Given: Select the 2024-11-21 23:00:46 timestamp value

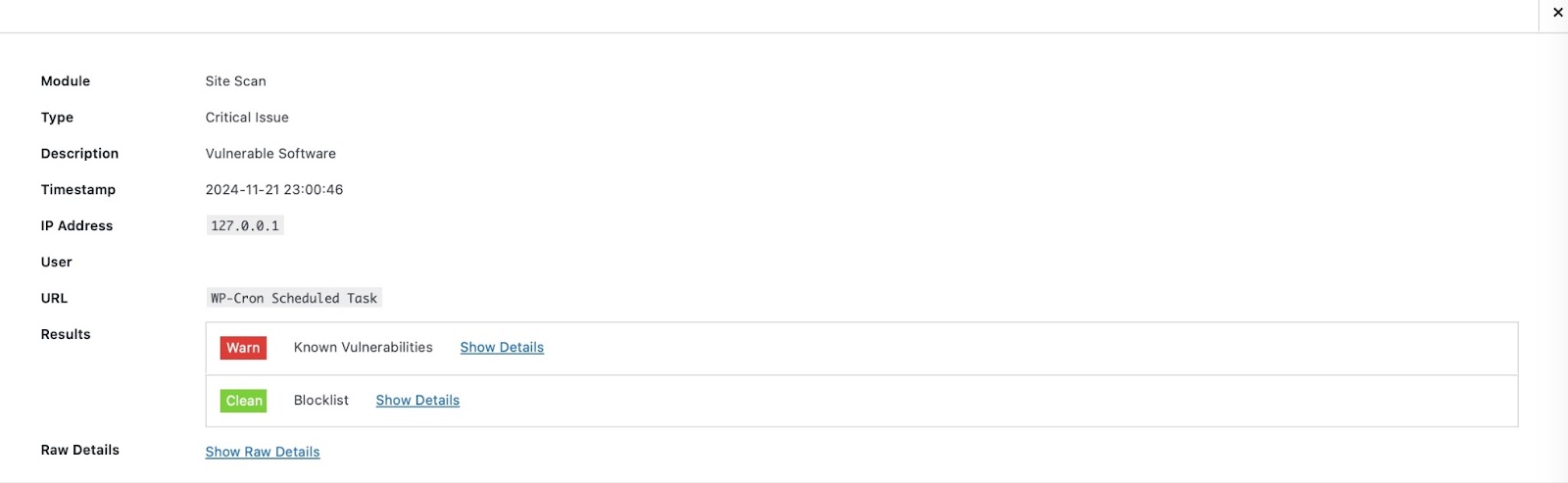Looking at the screenshot, I should (x=274, y=190).
